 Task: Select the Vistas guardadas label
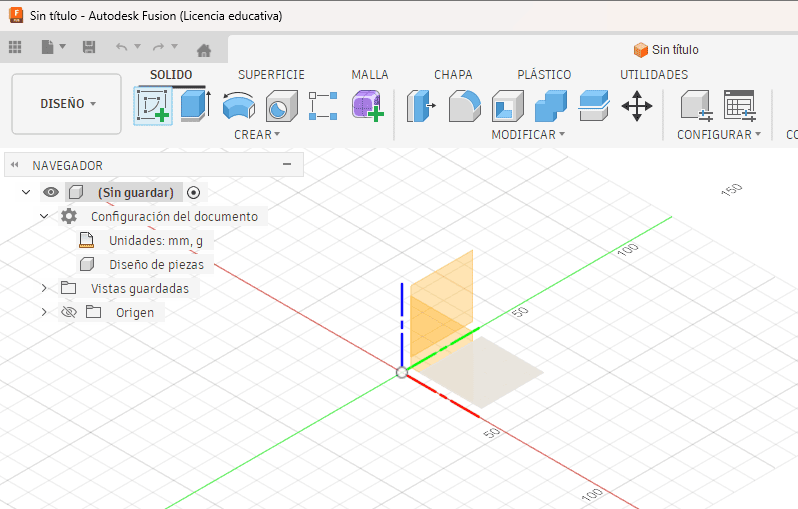[140, 289]
